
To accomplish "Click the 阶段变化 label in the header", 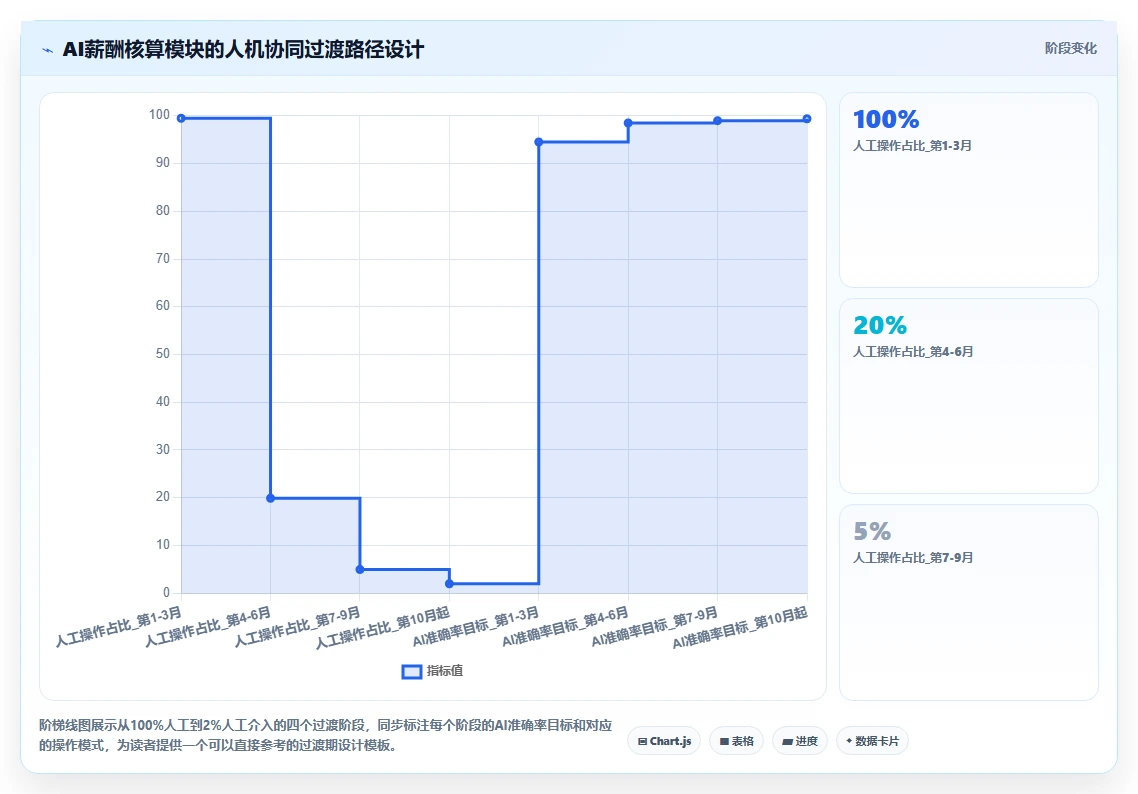I will pos(1071,49).
